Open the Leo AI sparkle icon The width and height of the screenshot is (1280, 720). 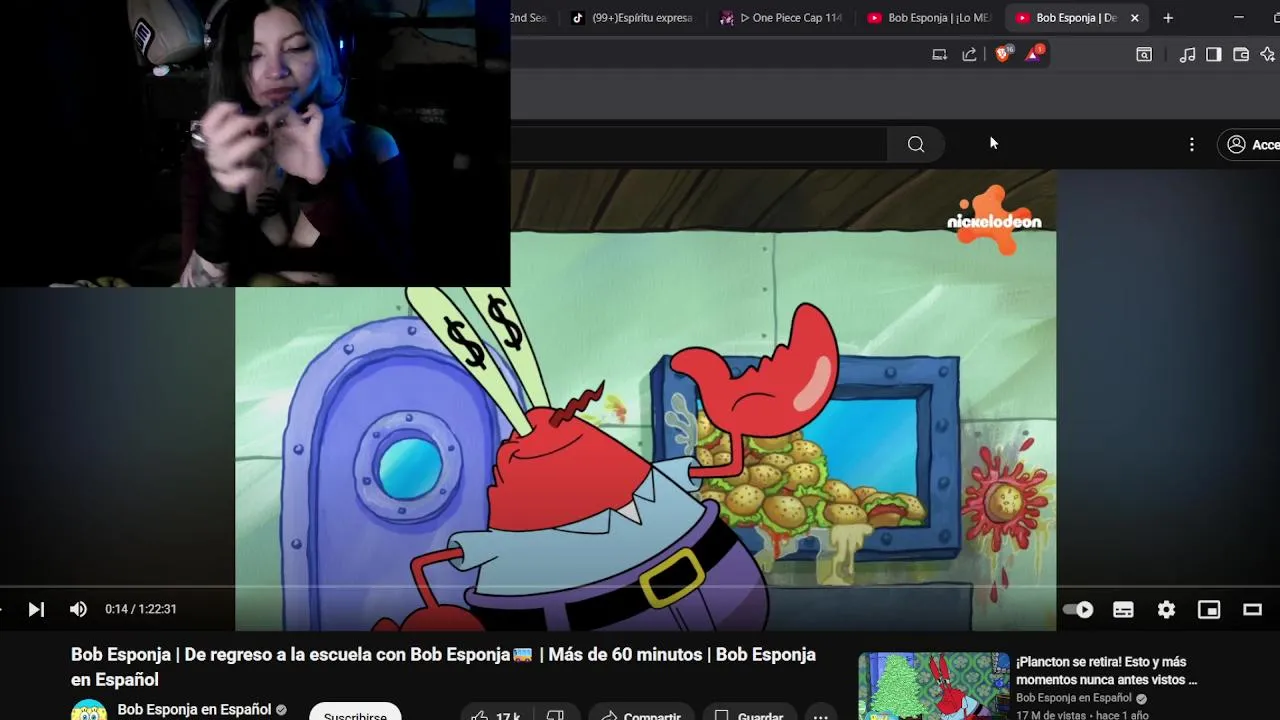(x=1268, y=54)
